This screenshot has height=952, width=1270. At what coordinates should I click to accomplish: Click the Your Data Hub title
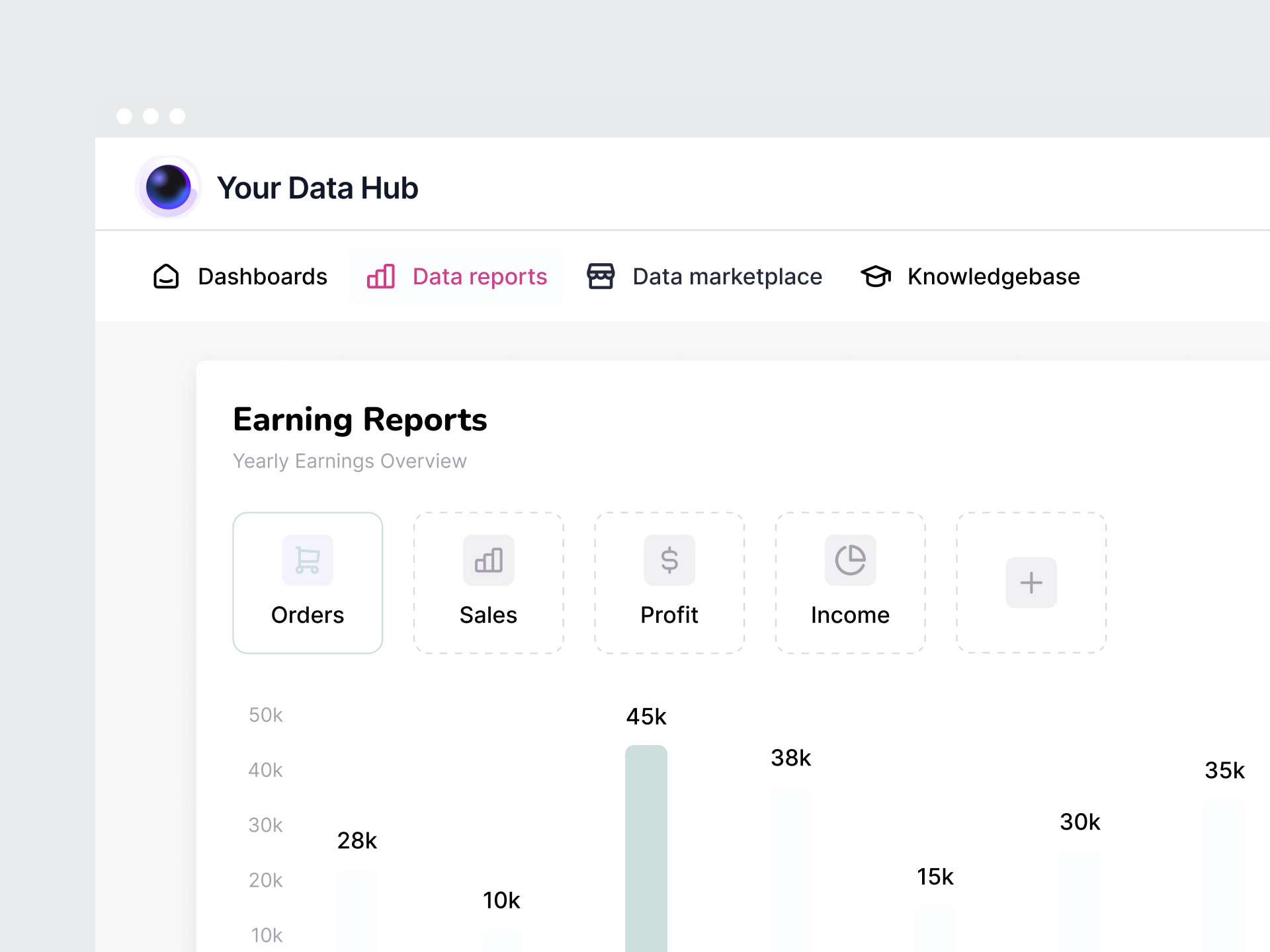tap(317, 188)
